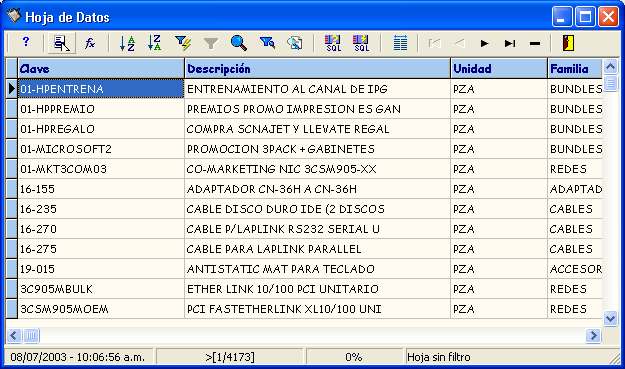Click PZA unit in row 16-155
Screen dimensions: 625x369
click(x=499, y=189)
